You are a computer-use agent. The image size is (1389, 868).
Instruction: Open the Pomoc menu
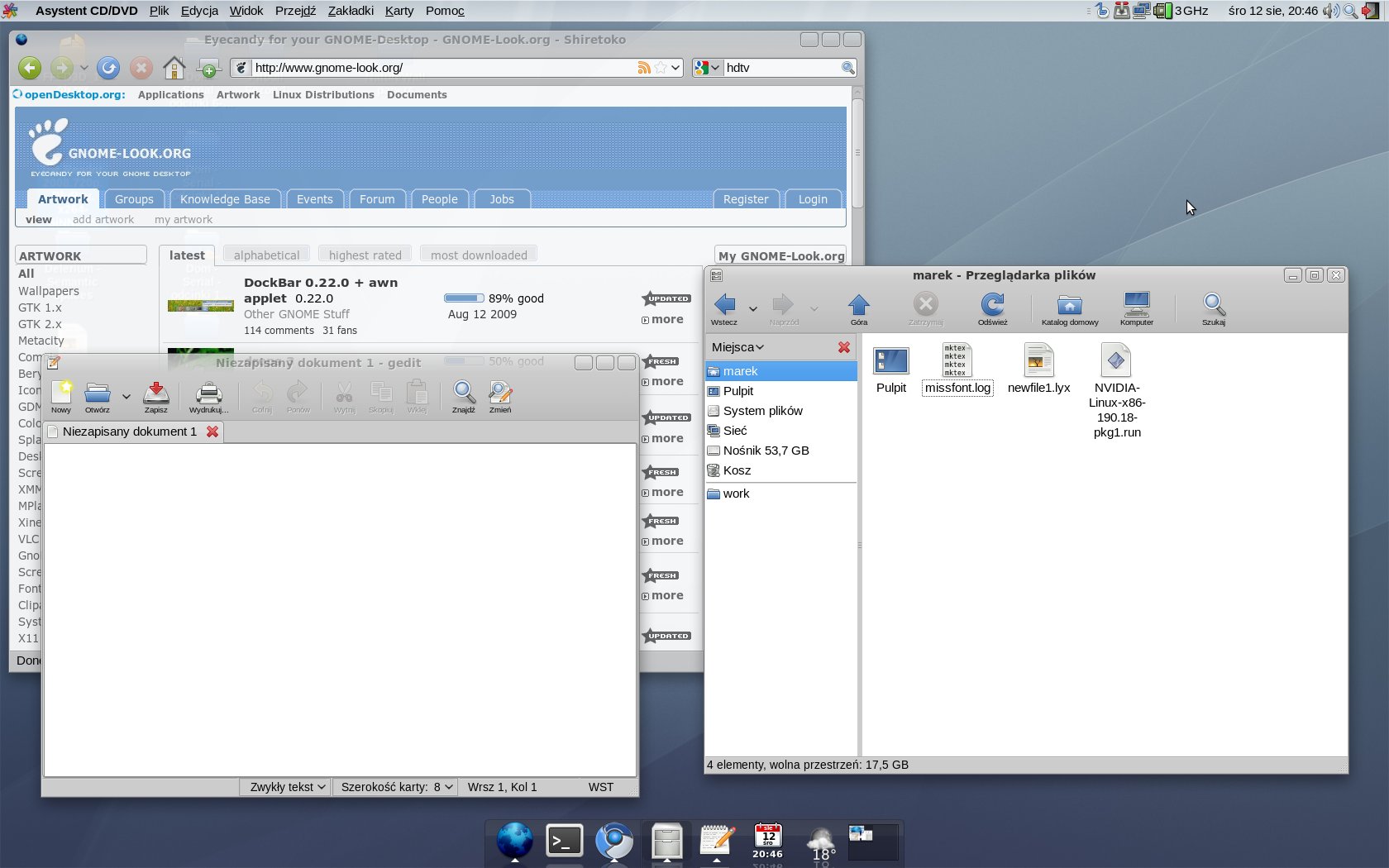(445, 11)
